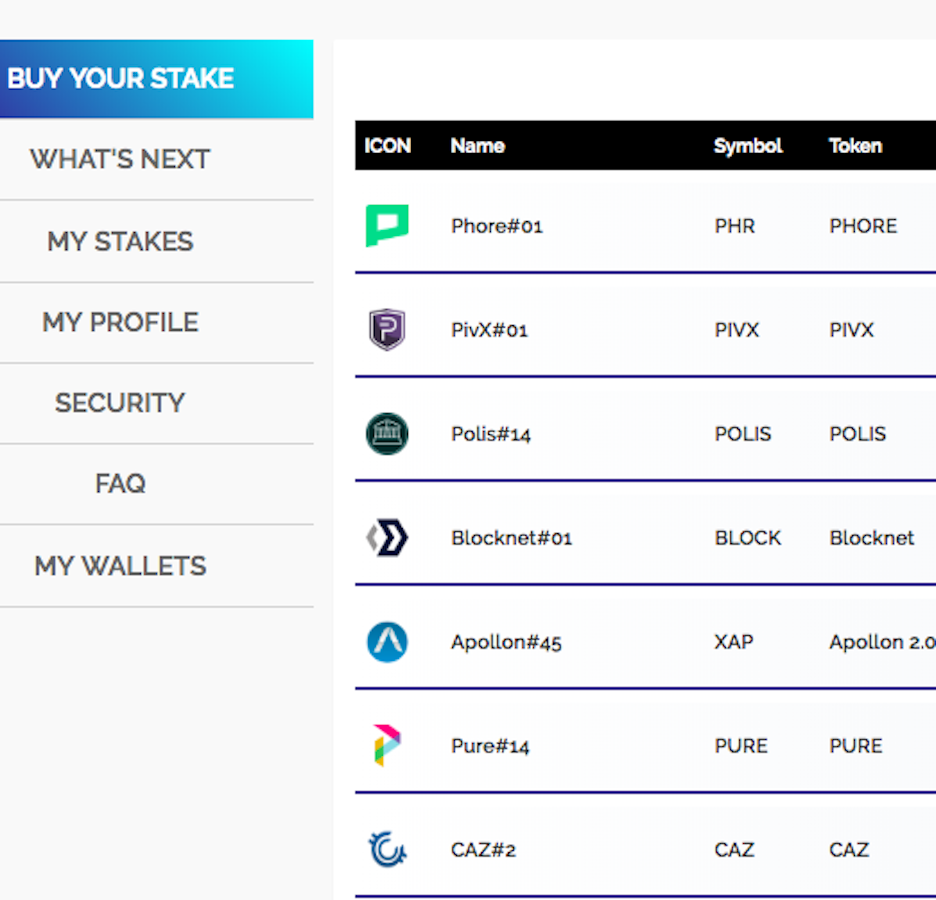The image size is (936, 900).
Task: Select the Phore#01 stake name
Action: tap(496, 226)
